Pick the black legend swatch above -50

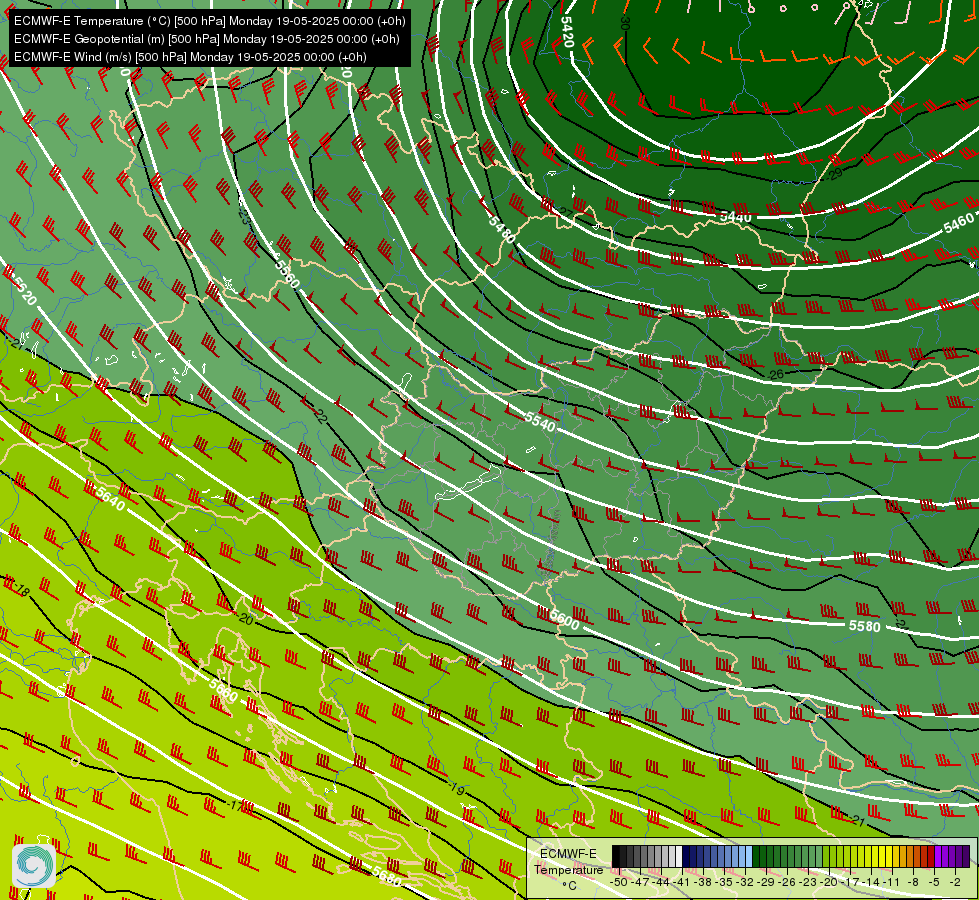click(x=616, y=857)
